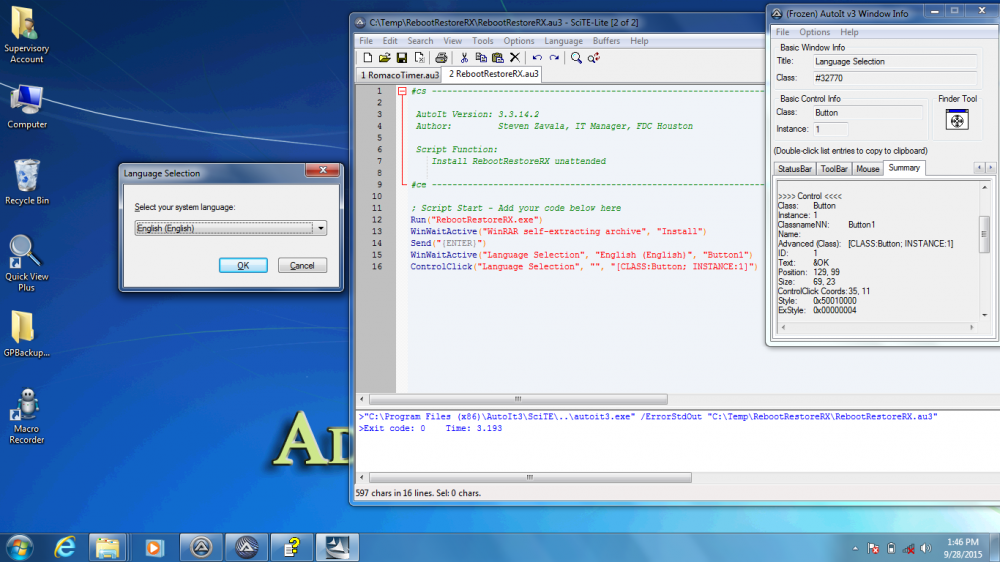Switch to RomacoTimer.au3 tab

(x=399, y=75)
